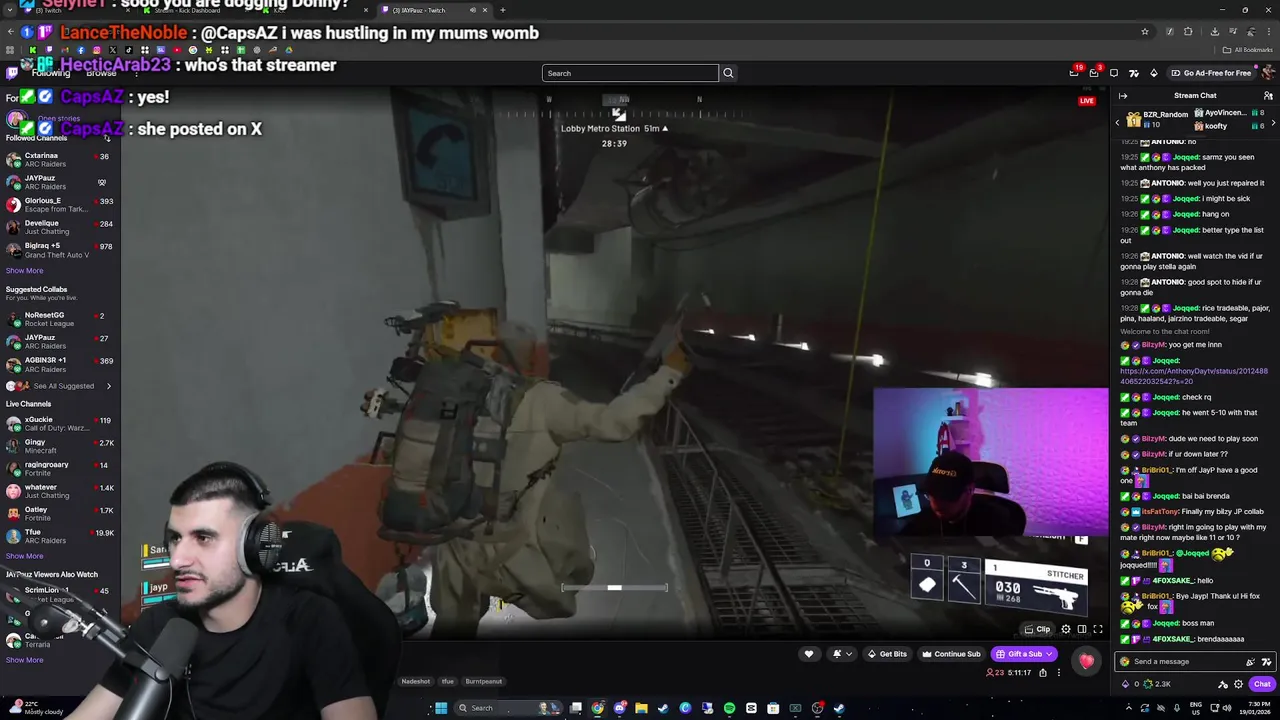Open the user profile avatar menu
Screen dimensions: 1280x720
[x=1268, y=73]
